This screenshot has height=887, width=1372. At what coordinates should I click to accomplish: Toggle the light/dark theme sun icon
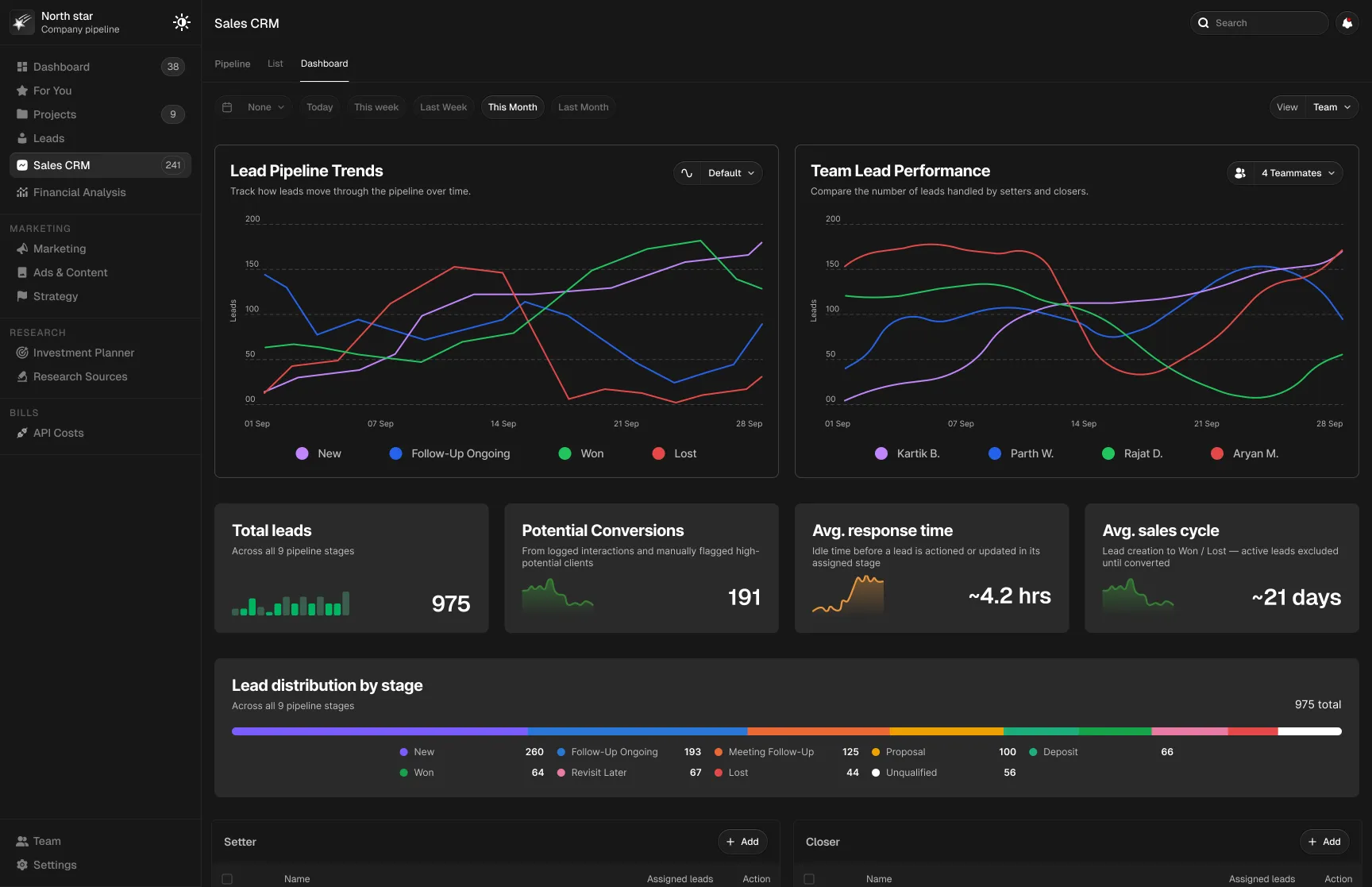click(x=182, y=22)
